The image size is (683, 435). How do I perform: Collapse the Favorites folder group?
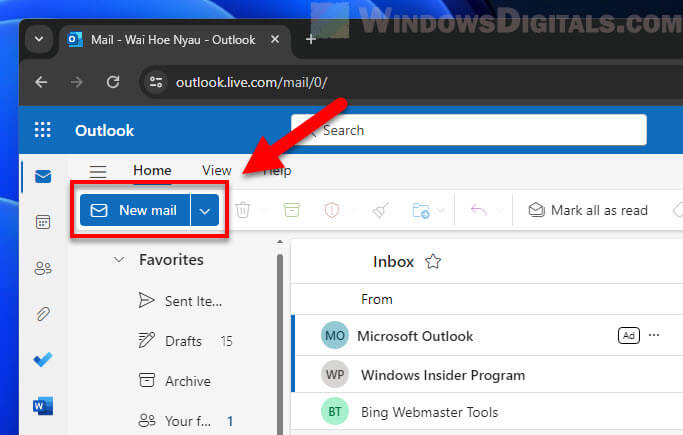119,260
